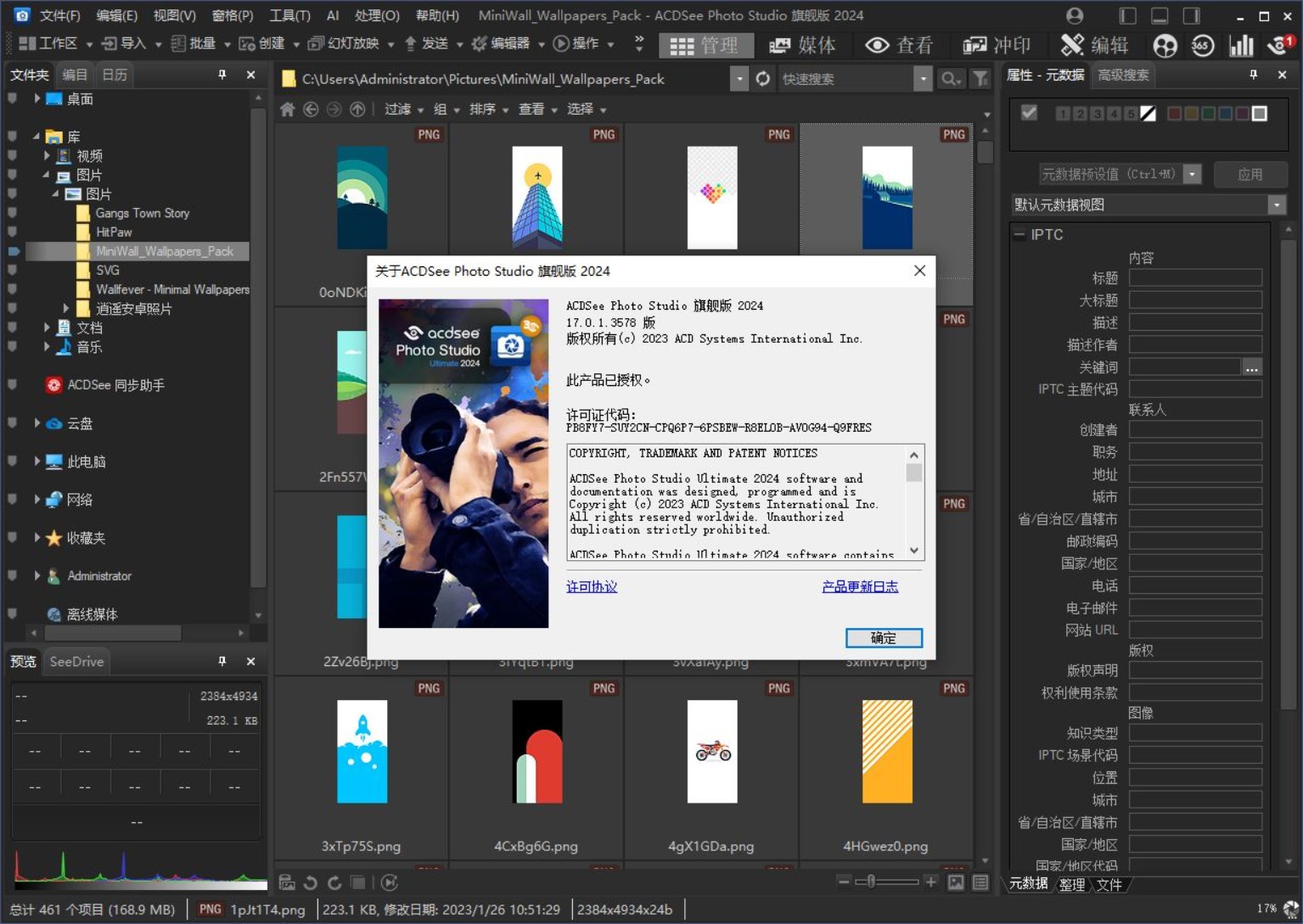Screen dimensions: 1303x924
Task: Click the 快速搜索 search field
Action: click(x=845, y=79)
